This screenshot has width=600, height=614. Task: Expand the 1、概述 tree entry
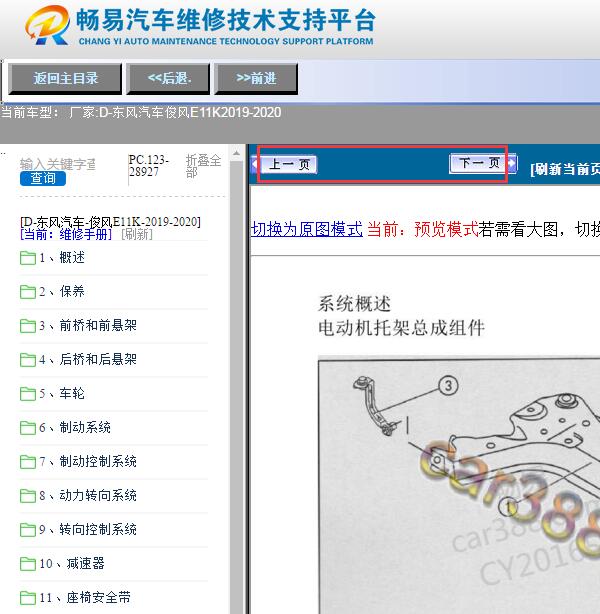[x=62, y=258]
